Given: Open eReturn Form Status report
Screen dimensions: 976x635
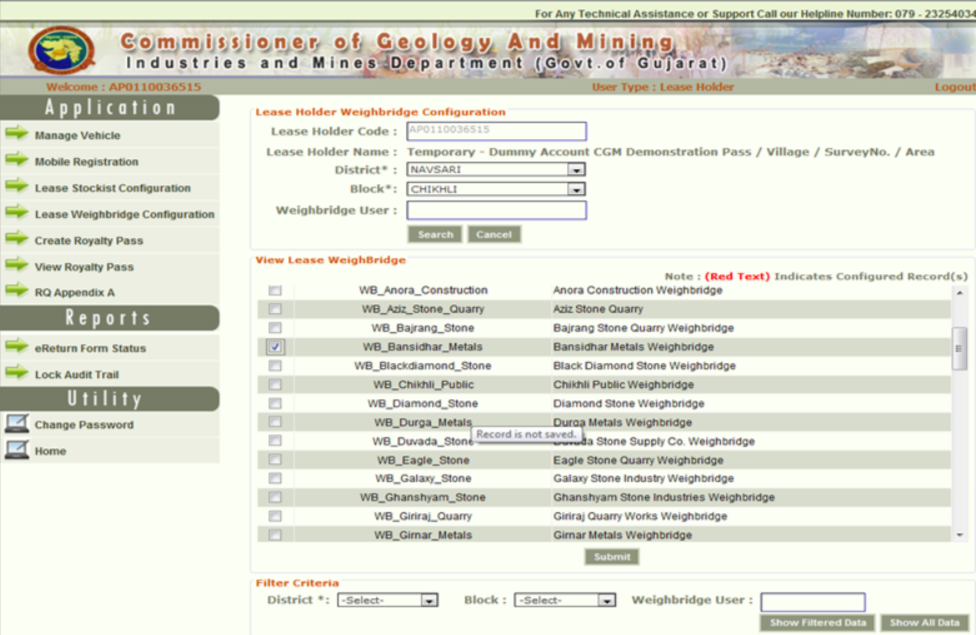Looking at the screenshot, I should tap(90, 349).
